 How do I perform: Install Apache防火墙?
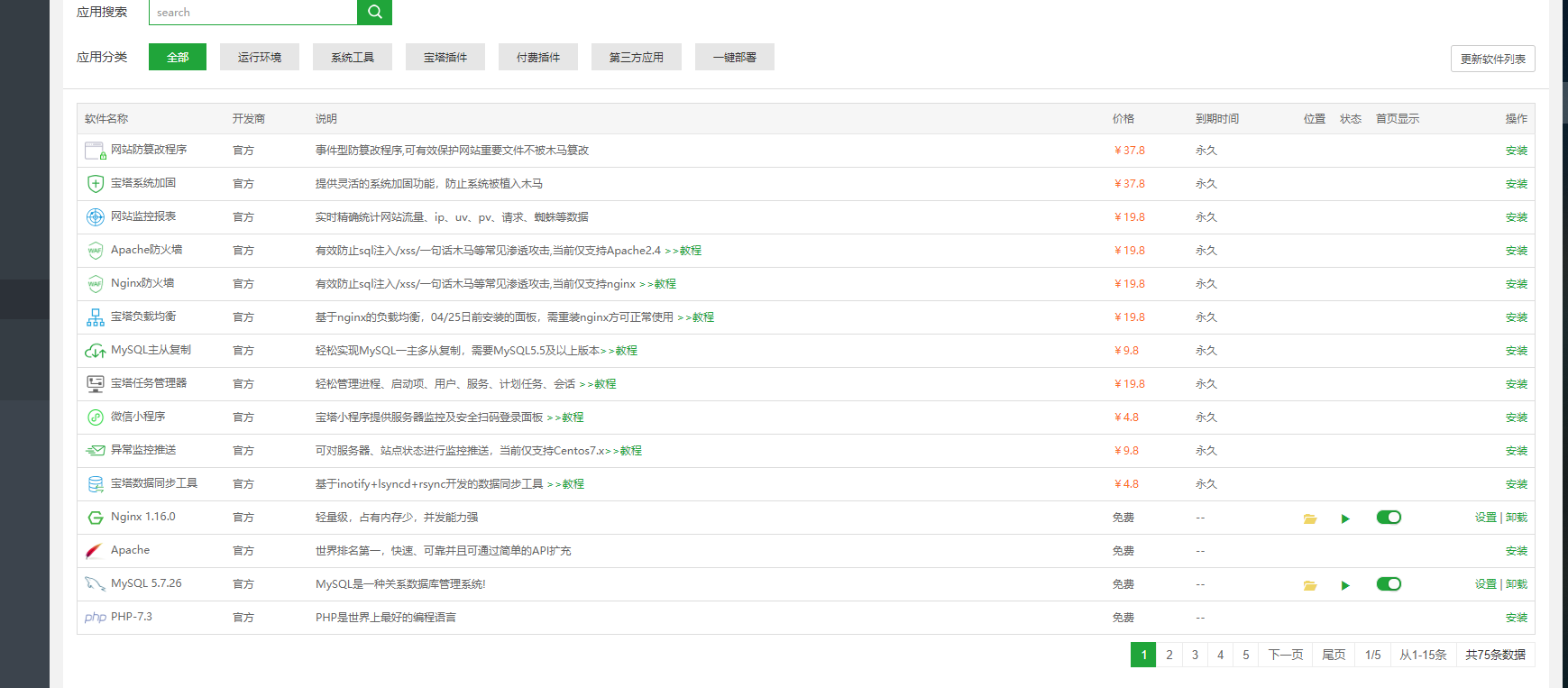coord(1517,251)
